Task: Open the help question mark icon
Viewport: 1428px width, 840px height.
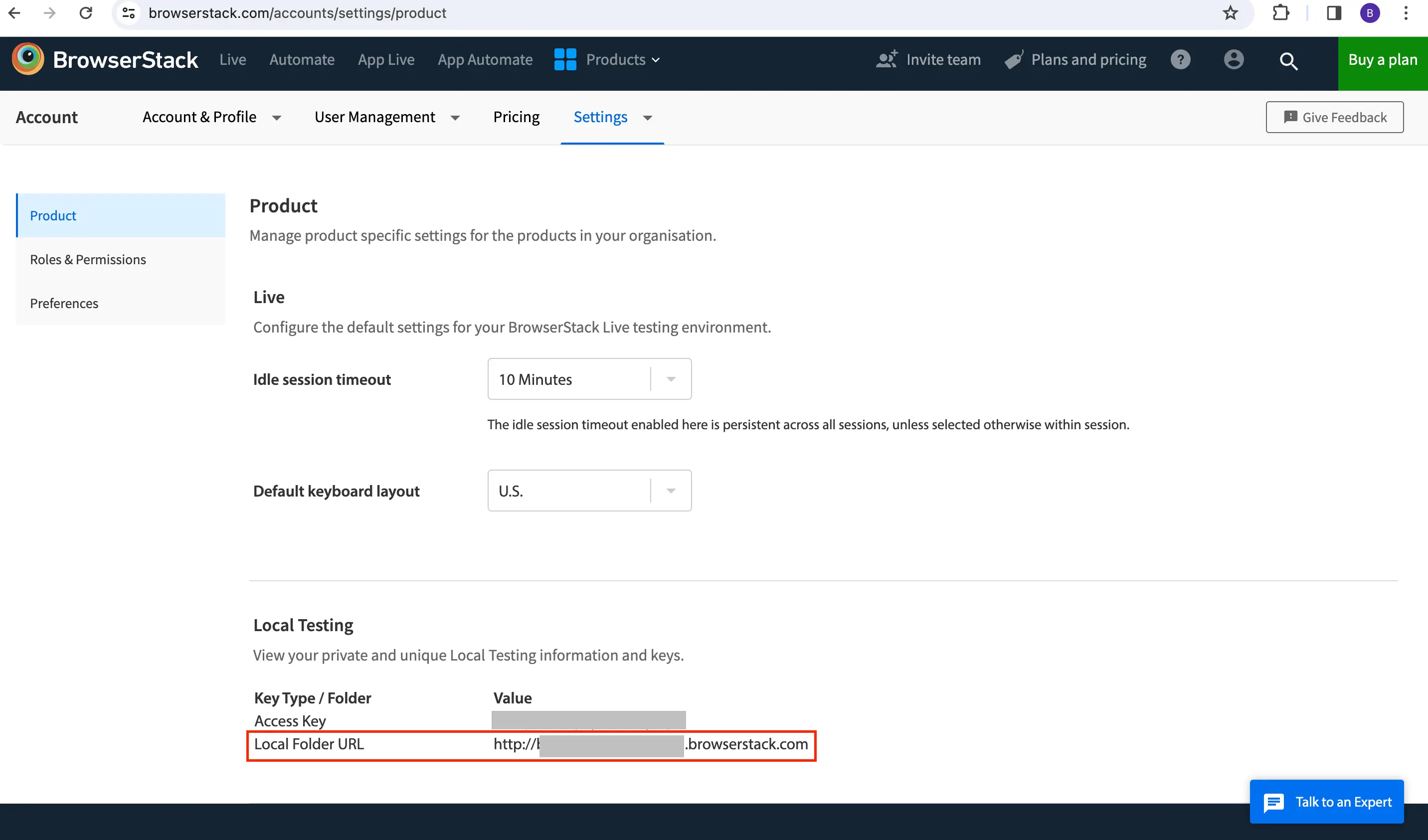Action: coord(1180,59)
